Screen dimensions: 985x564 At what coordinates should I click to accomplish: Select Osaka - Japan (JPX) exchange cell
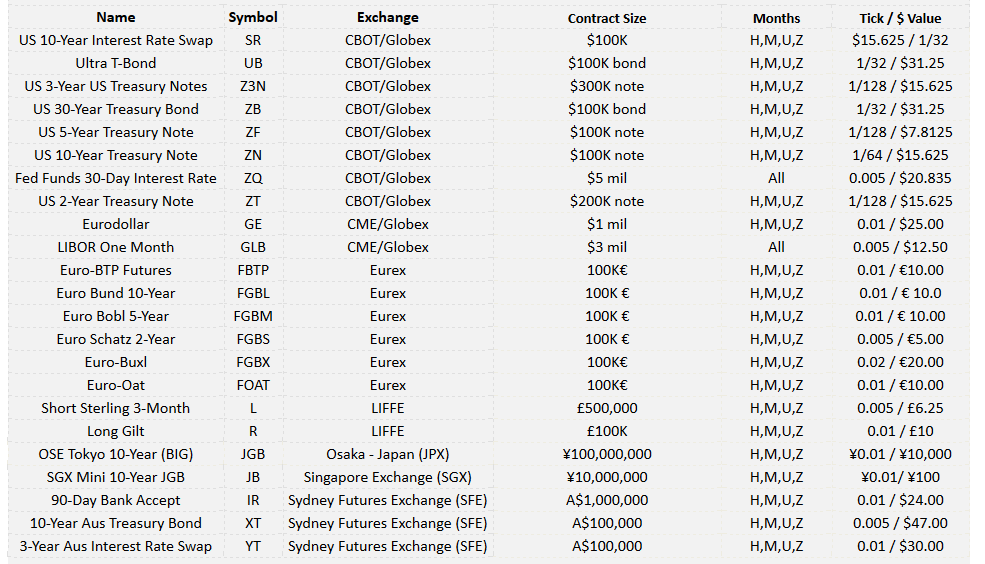point(388,454)
